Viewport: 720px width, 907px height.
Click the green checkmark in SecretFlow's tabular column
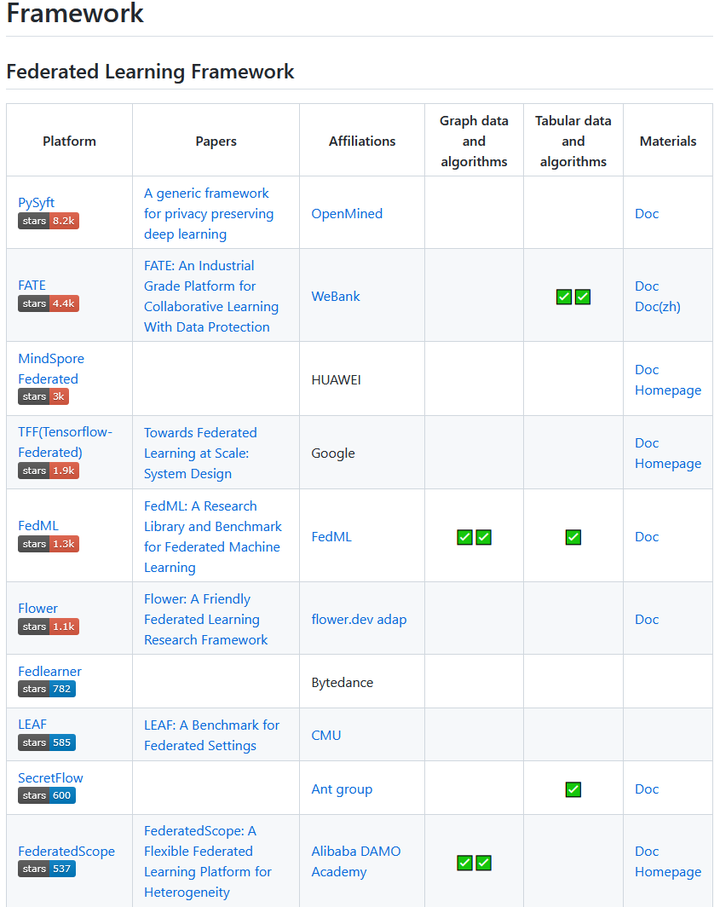[x=573, y=790]
